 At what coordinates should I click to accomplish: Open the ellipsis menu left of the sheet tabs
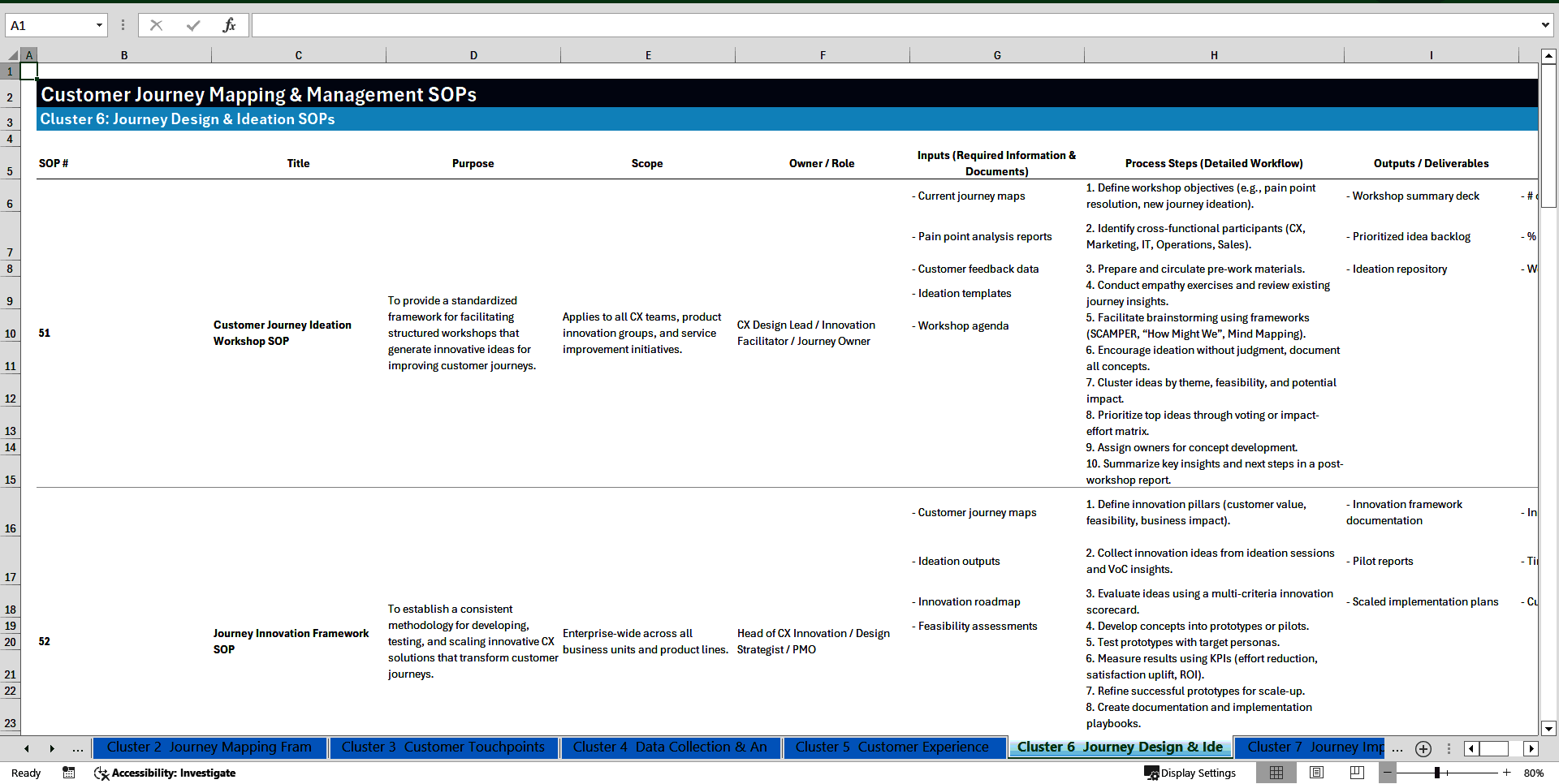pyautogui.click(x=77, y=748)
